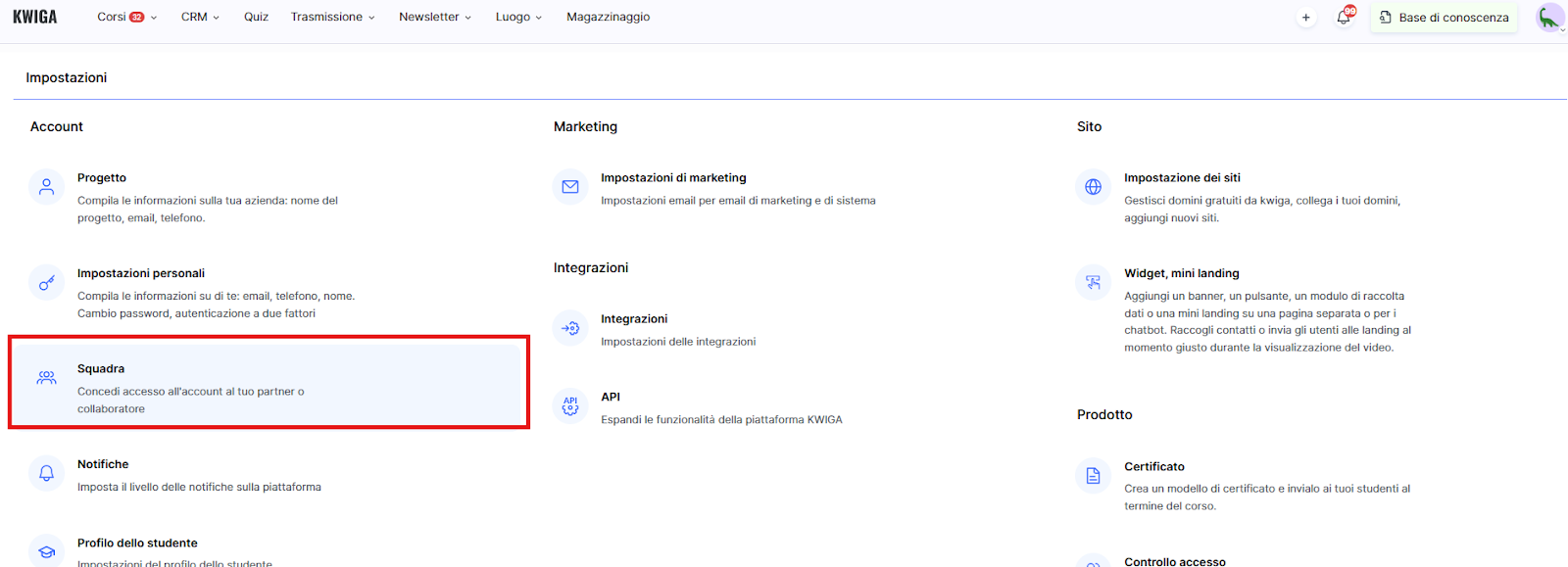This screenshot has height=567, width=1568.
Task: Open the Widget, mini landing settings
Action: point(1181,273)
